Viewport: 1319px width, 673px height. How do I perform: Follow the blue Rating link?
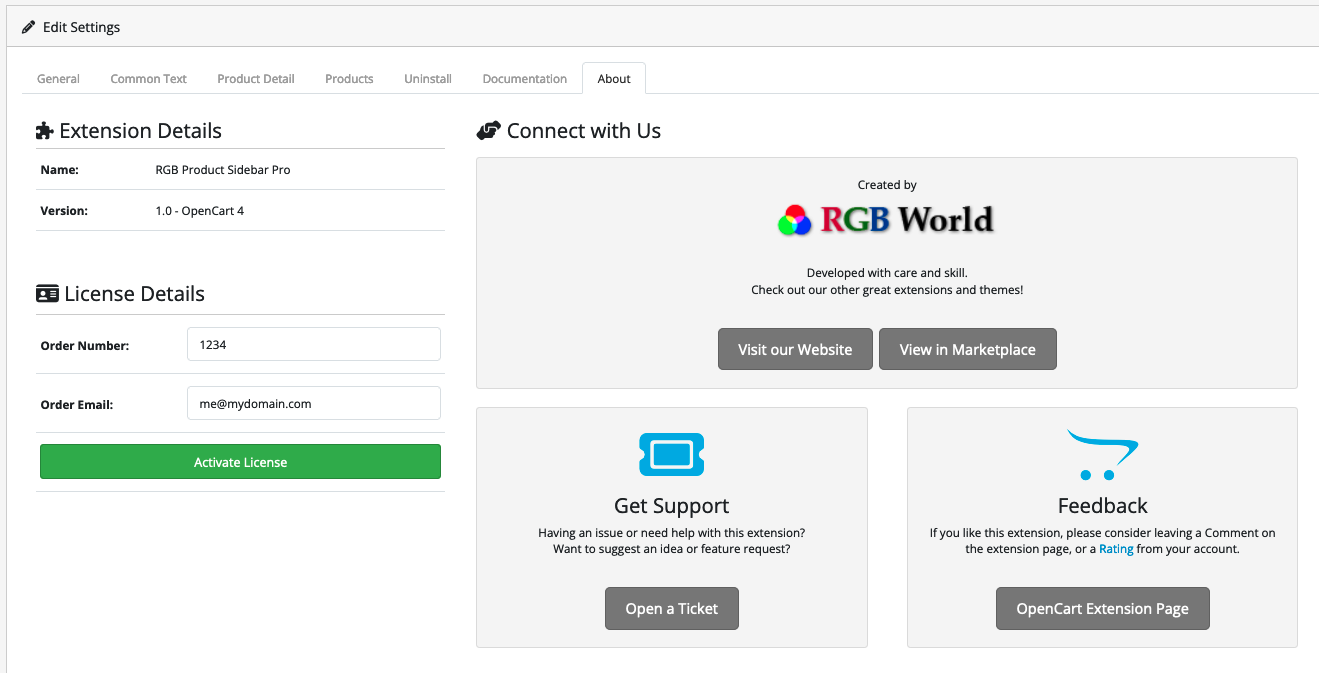point(1116,549)
